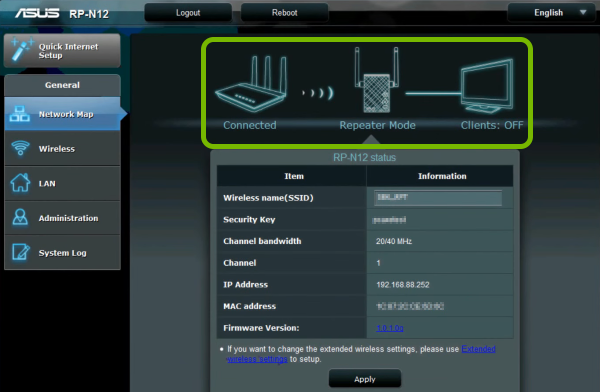Click the LAN house icon
This screenshot has width=600, height=392.
(x=20, y=183)
